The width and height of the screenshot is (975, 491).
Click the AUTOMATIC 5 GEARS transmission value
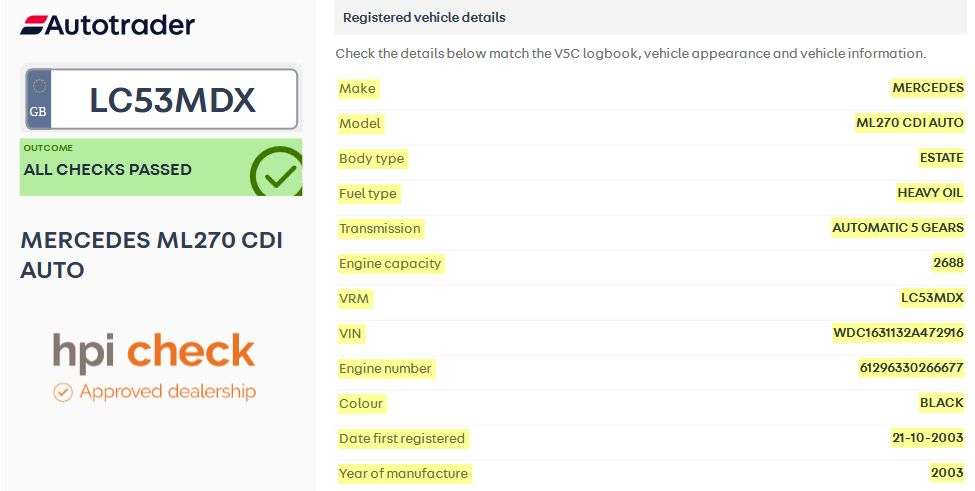(x=897, y=228)
